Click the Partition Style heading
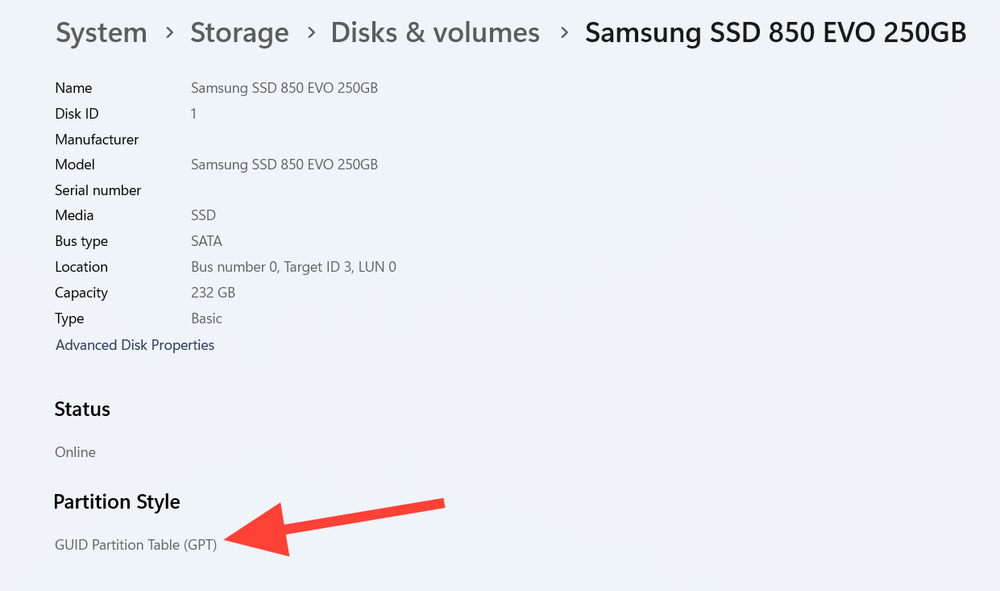This screenshot has width=1000, height=591. tap(117, 502)
